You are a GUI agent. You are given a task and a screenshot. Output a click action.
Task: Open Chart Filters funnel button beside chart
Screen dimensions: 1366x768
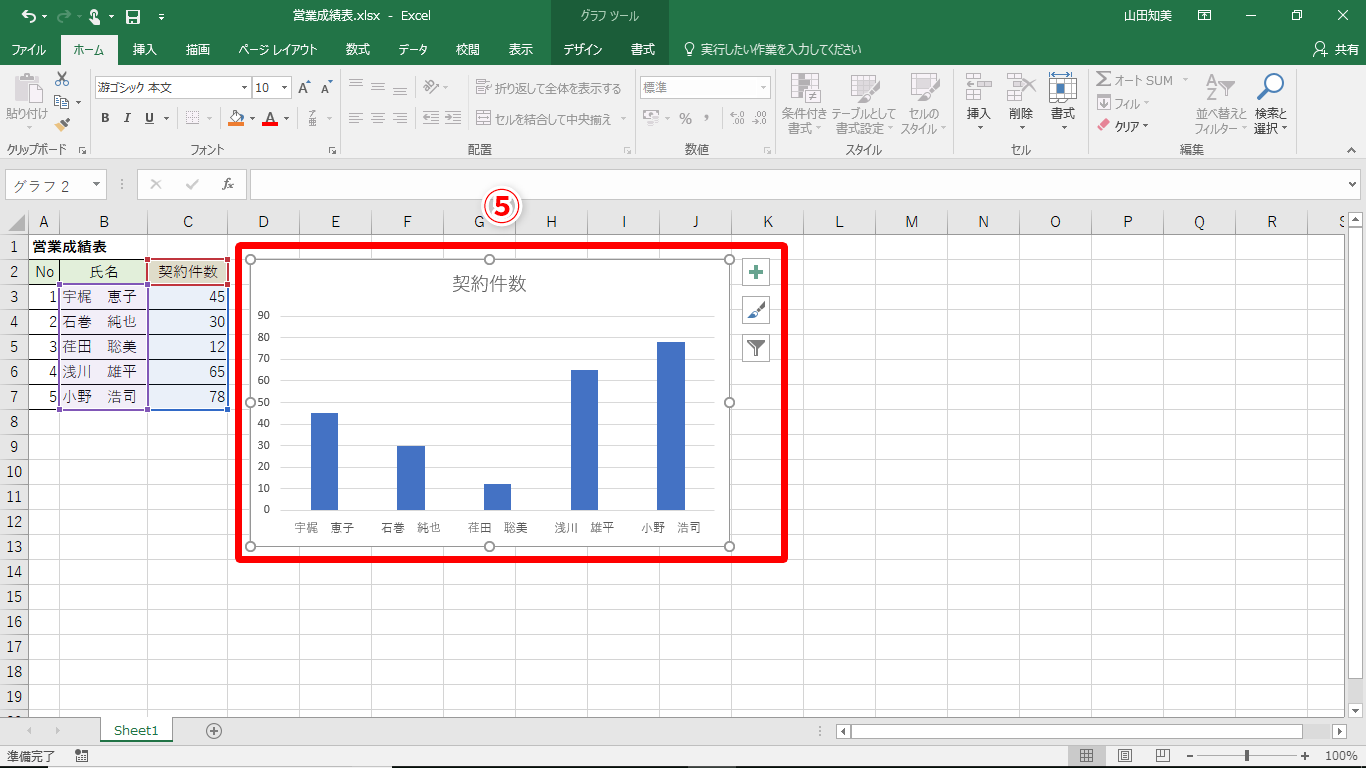tap(756, 348)
